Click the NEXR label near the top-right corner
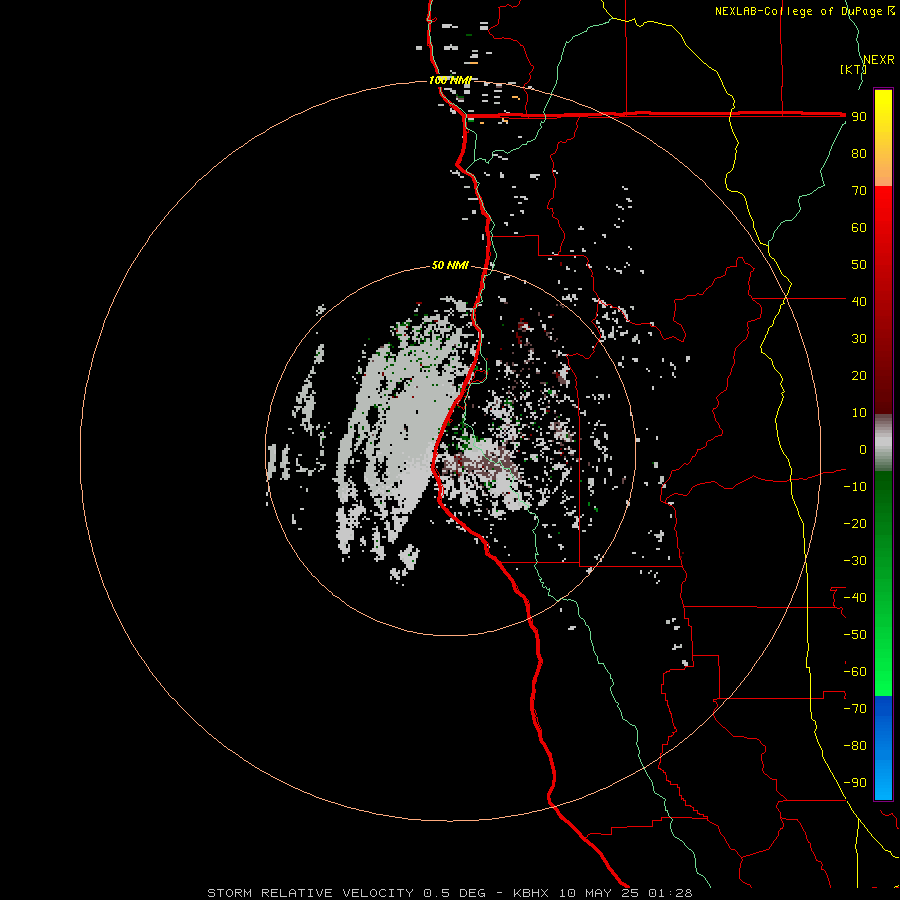Viewport: 900px width, 900px height. coord(879,60)
